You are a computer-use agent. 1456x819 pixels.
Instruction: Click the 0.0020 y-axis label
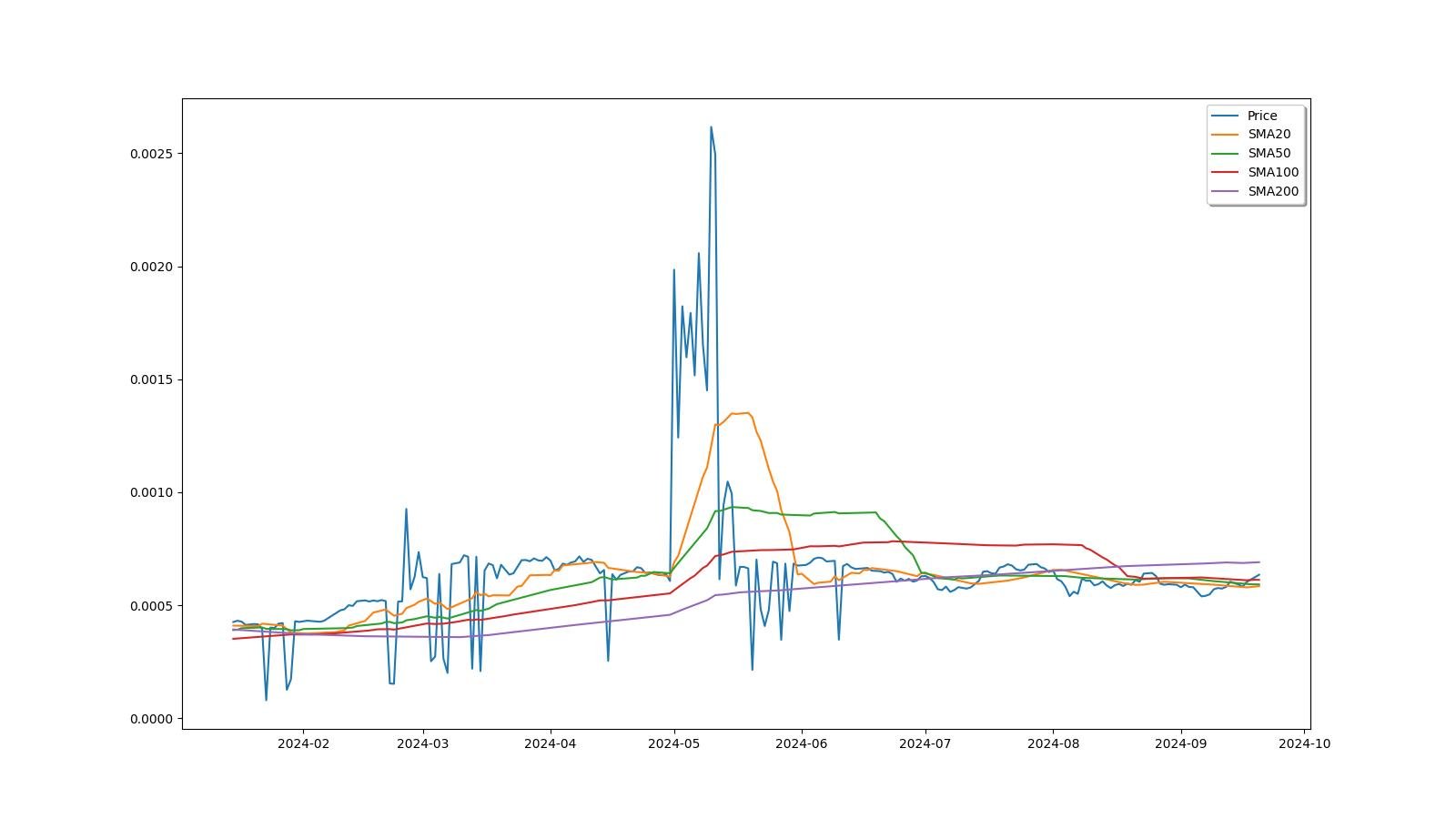(151, 267)
